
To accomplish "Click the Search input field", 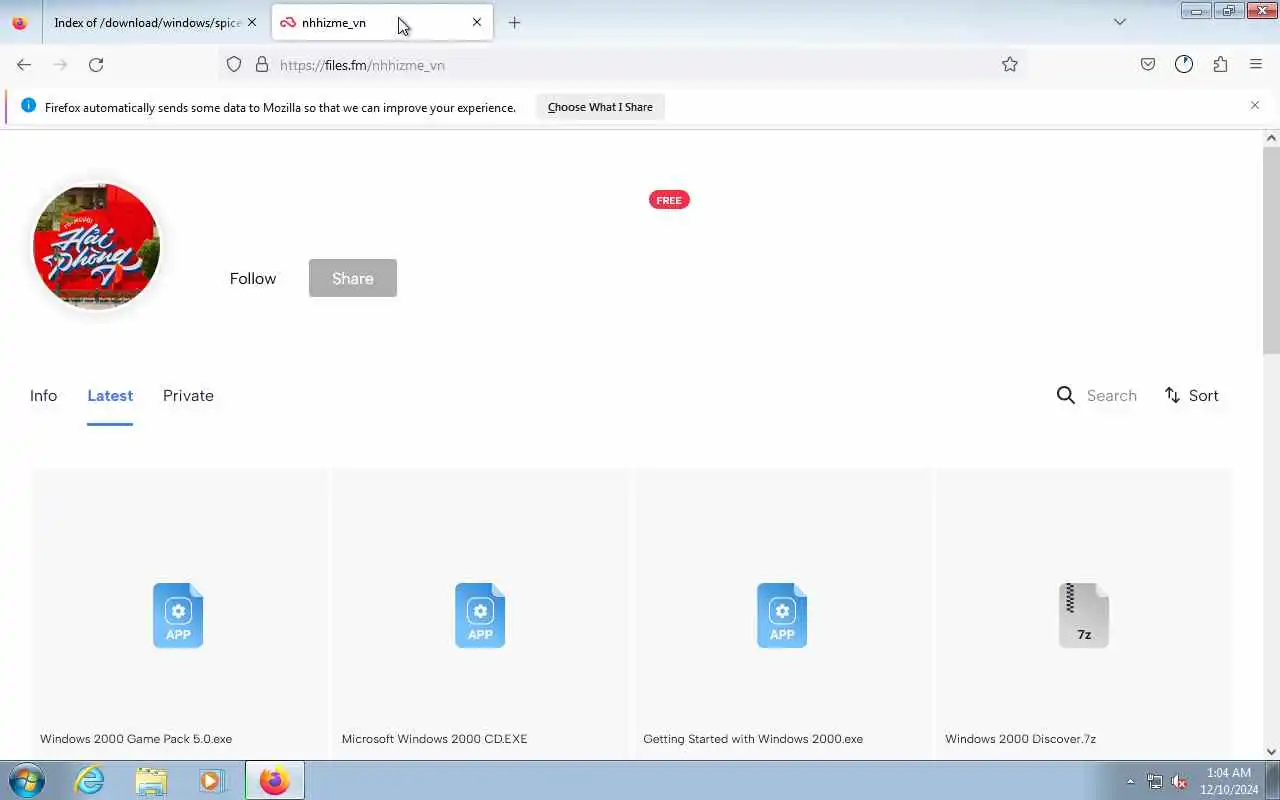I will [x=1112, y=396].
